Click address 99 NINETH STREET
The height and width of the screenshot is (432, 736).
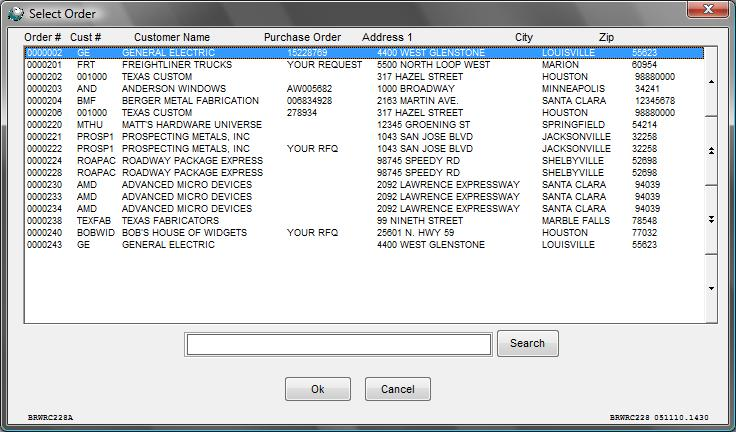click(x=420, y=220)
